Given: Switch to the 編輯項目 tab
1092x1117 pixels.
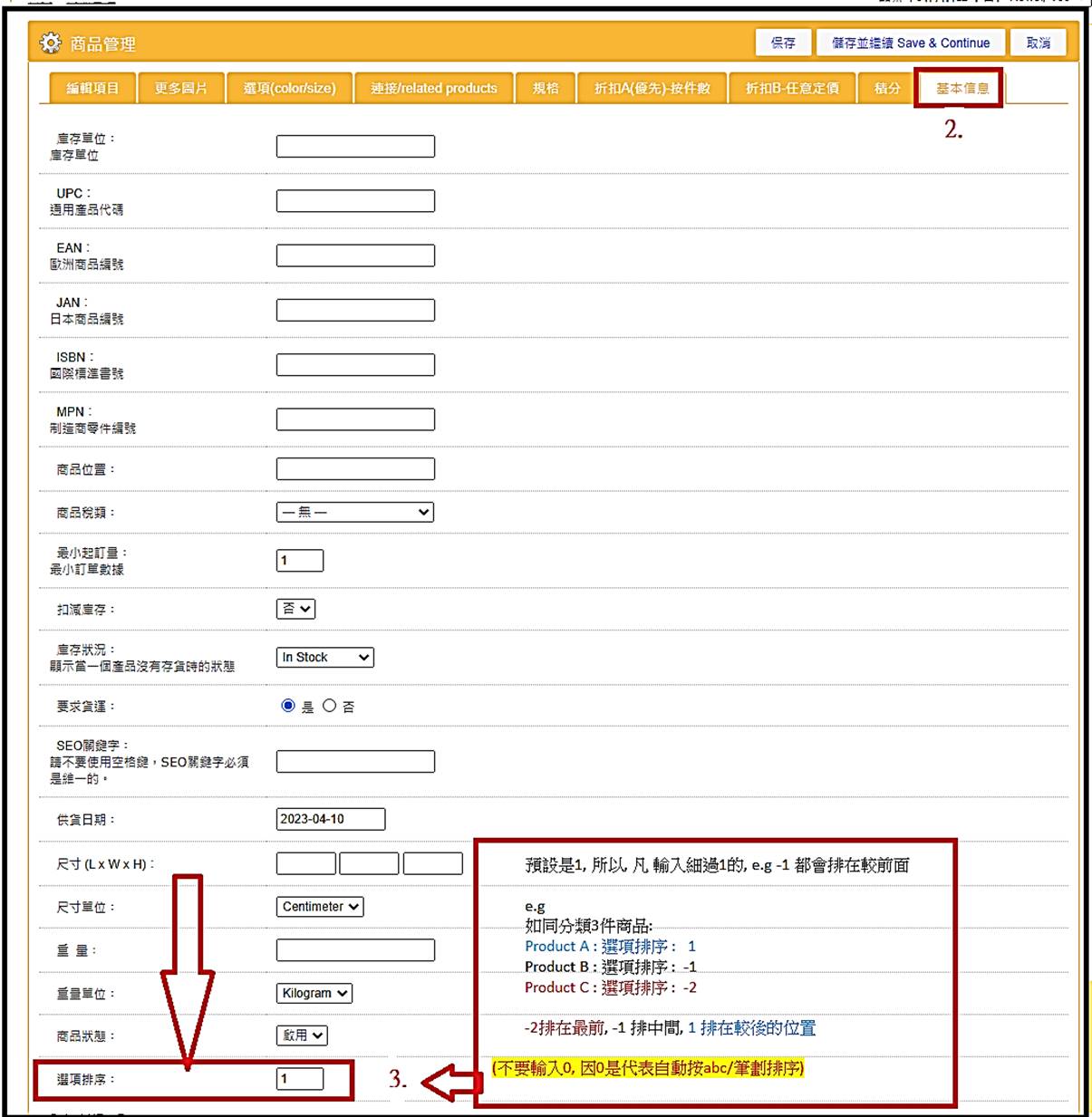Looking at the screenshot, I should click(x=92, y=88).
